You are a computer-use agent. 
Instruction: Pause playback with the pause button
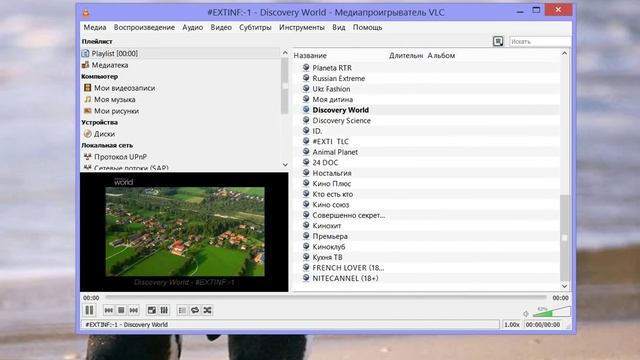point(89,310)
